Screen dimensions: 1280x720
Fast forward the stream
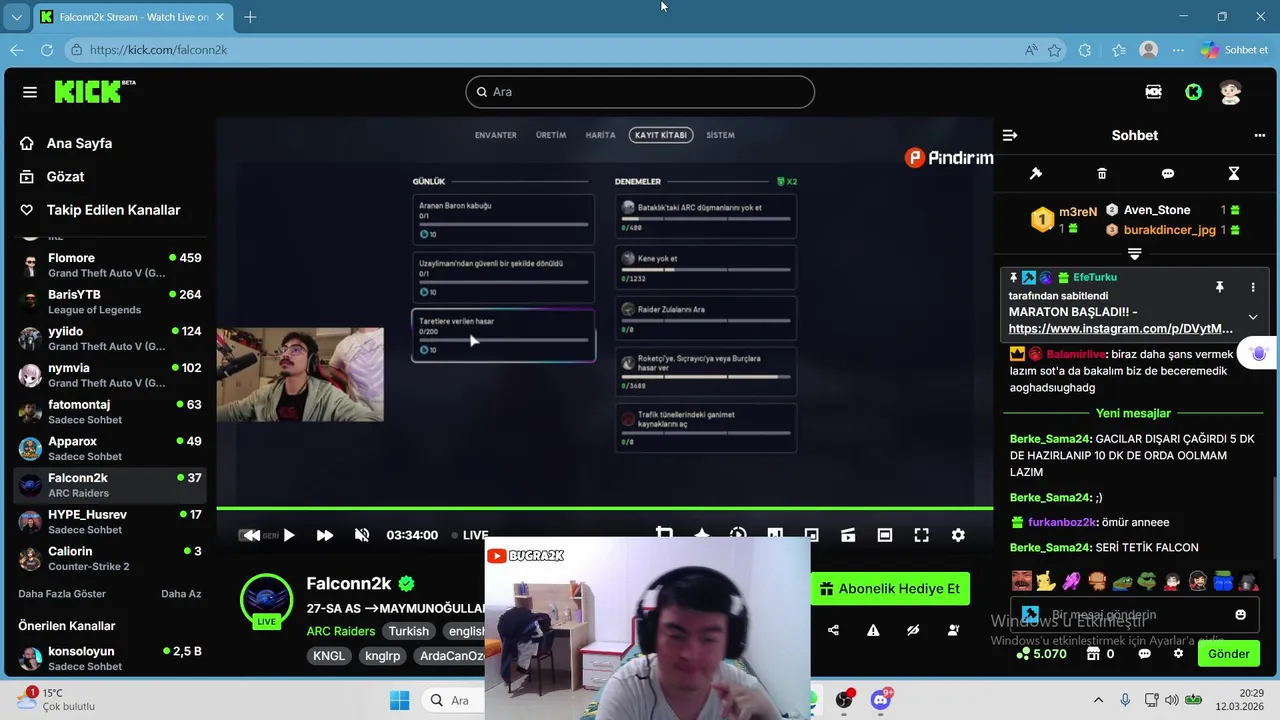click(325, 535)
